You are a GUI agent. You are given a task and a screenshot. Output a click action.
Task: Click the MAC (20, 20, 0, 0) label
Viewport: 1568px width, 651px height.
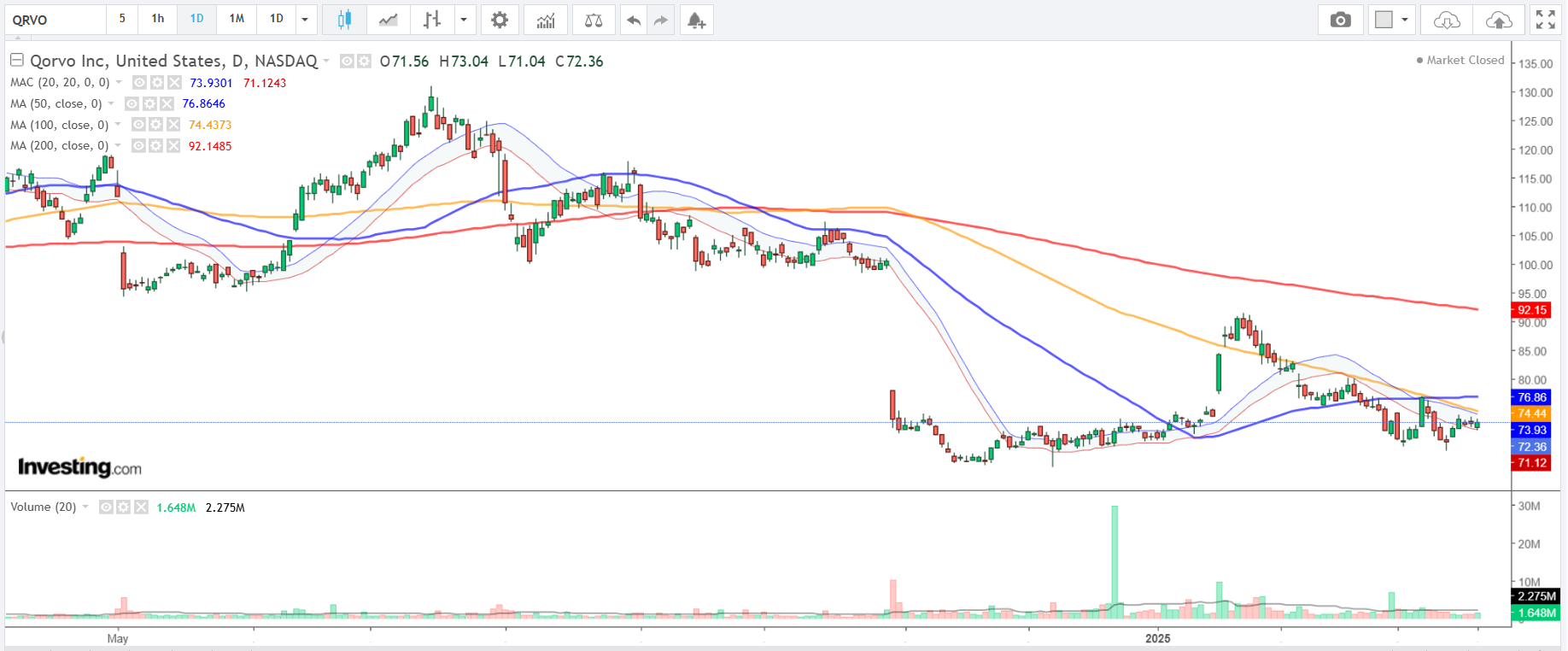click(60, 83)
